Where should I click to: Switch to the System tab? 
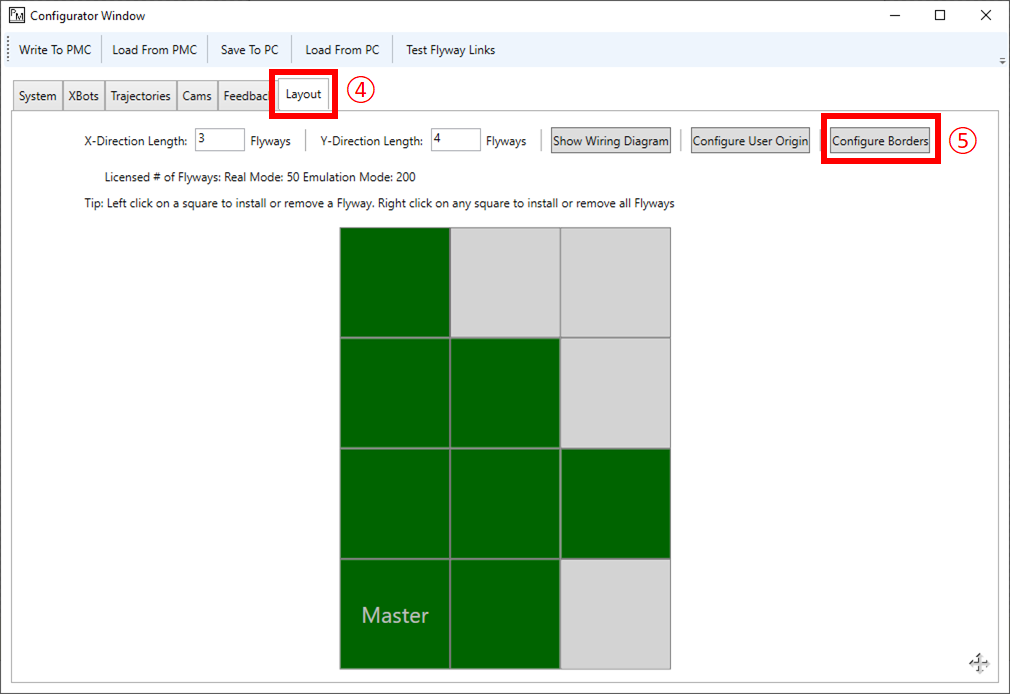pyautogui.click(x=37, y=95)
